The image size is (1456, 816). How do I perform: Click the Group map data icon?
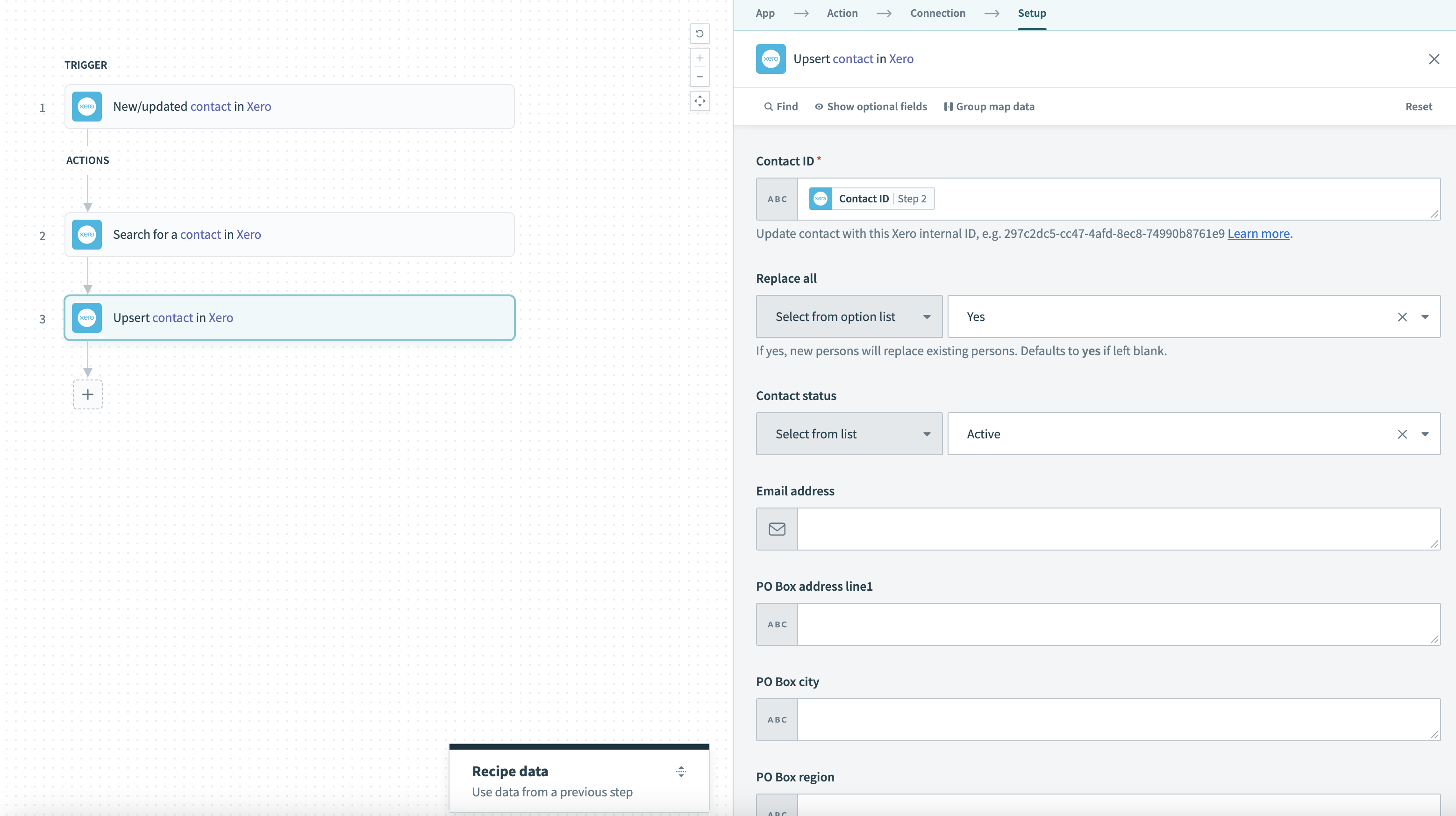point(946,106)
